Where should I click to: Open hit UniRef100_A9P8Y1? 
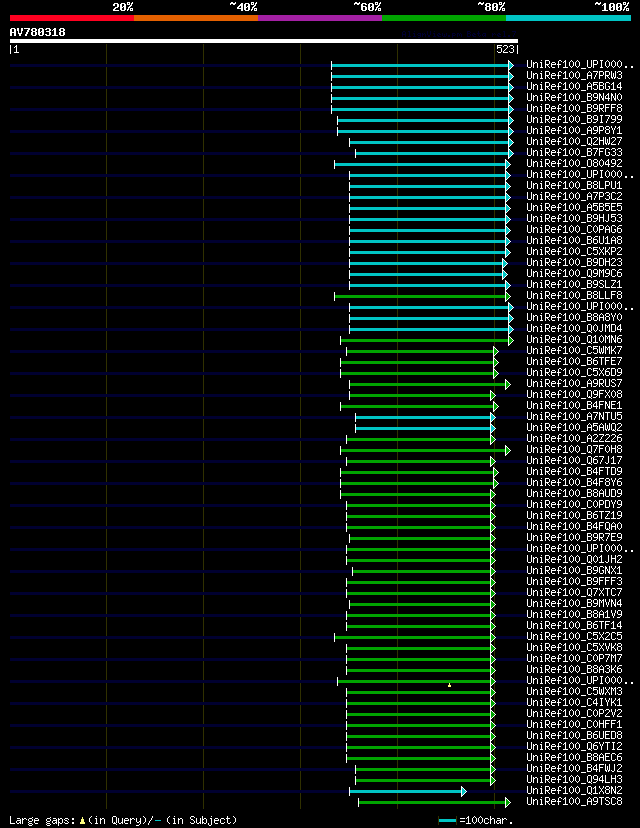coord(574,130)
